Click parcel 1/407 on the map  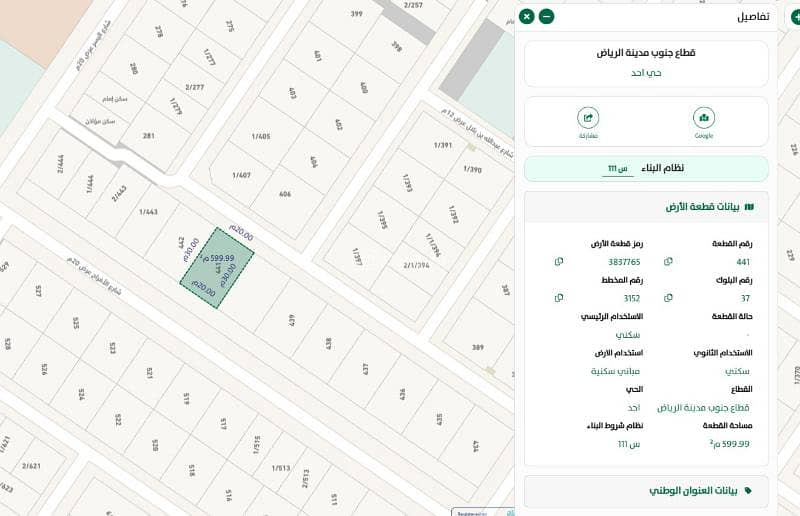tap(241, 175)
